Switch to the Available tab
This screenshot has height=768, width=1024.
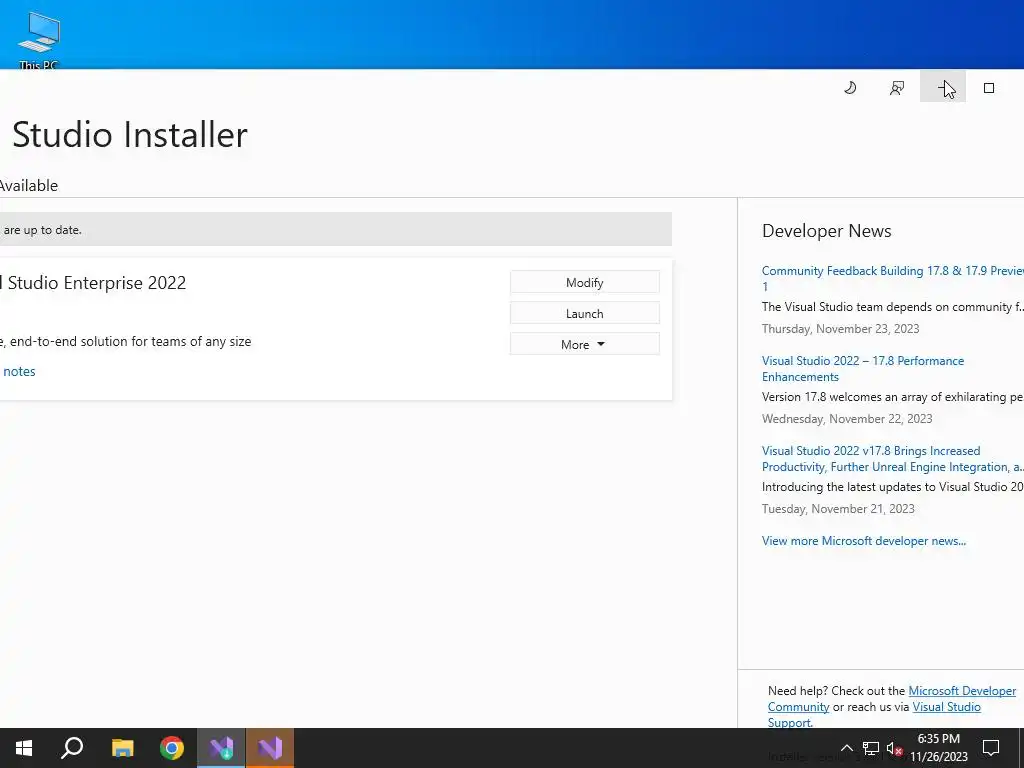click(29, 185)
